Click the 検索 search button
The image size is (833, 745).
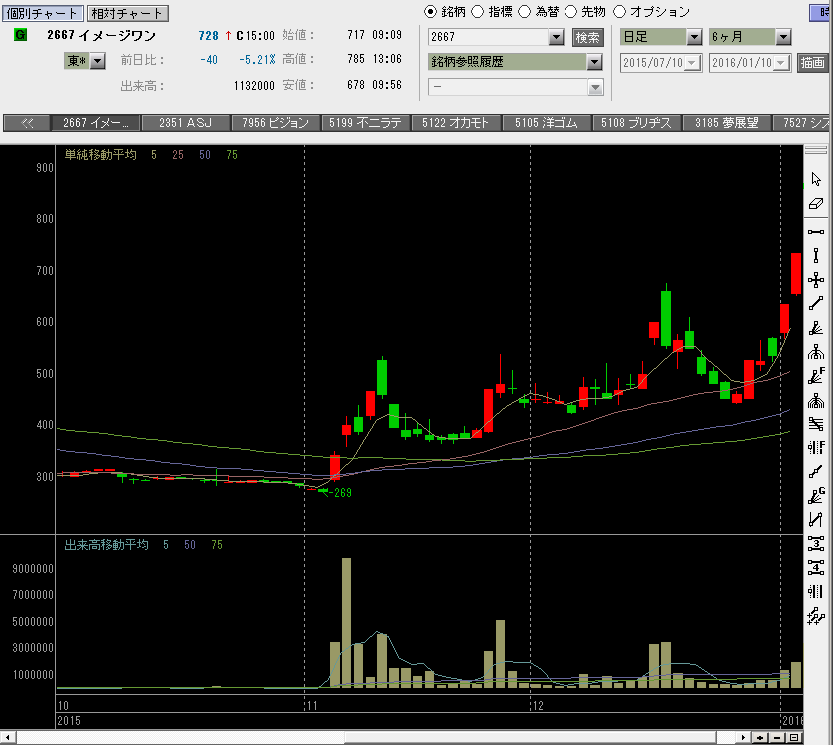pos(588,37)
